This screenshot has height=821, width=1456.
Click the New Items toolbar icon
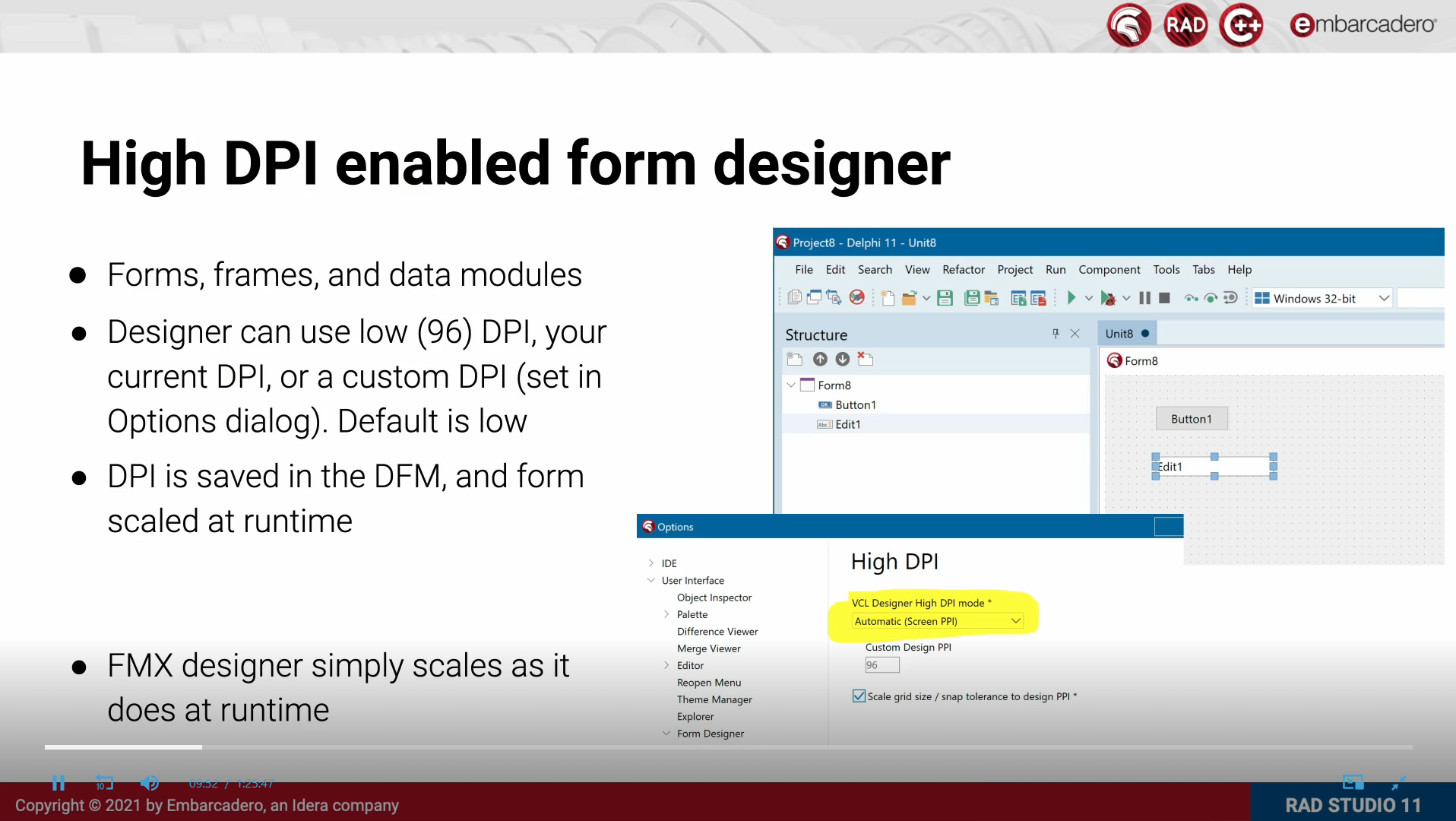click(888, 297)
